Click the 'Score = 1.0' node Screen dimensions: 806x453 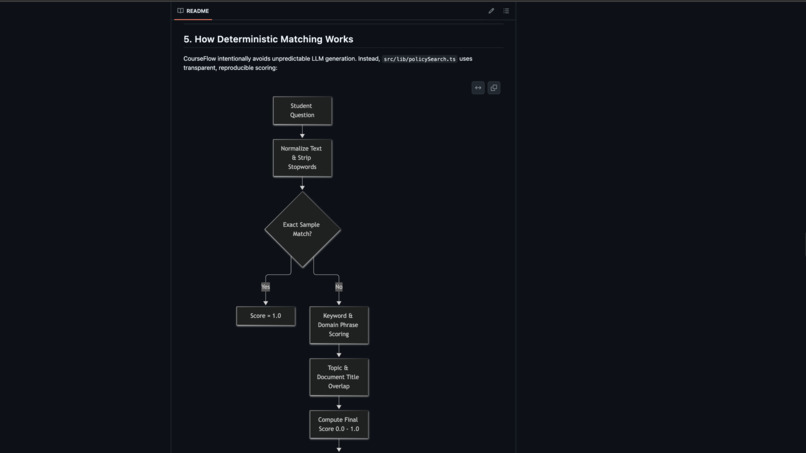pos(266,316)
